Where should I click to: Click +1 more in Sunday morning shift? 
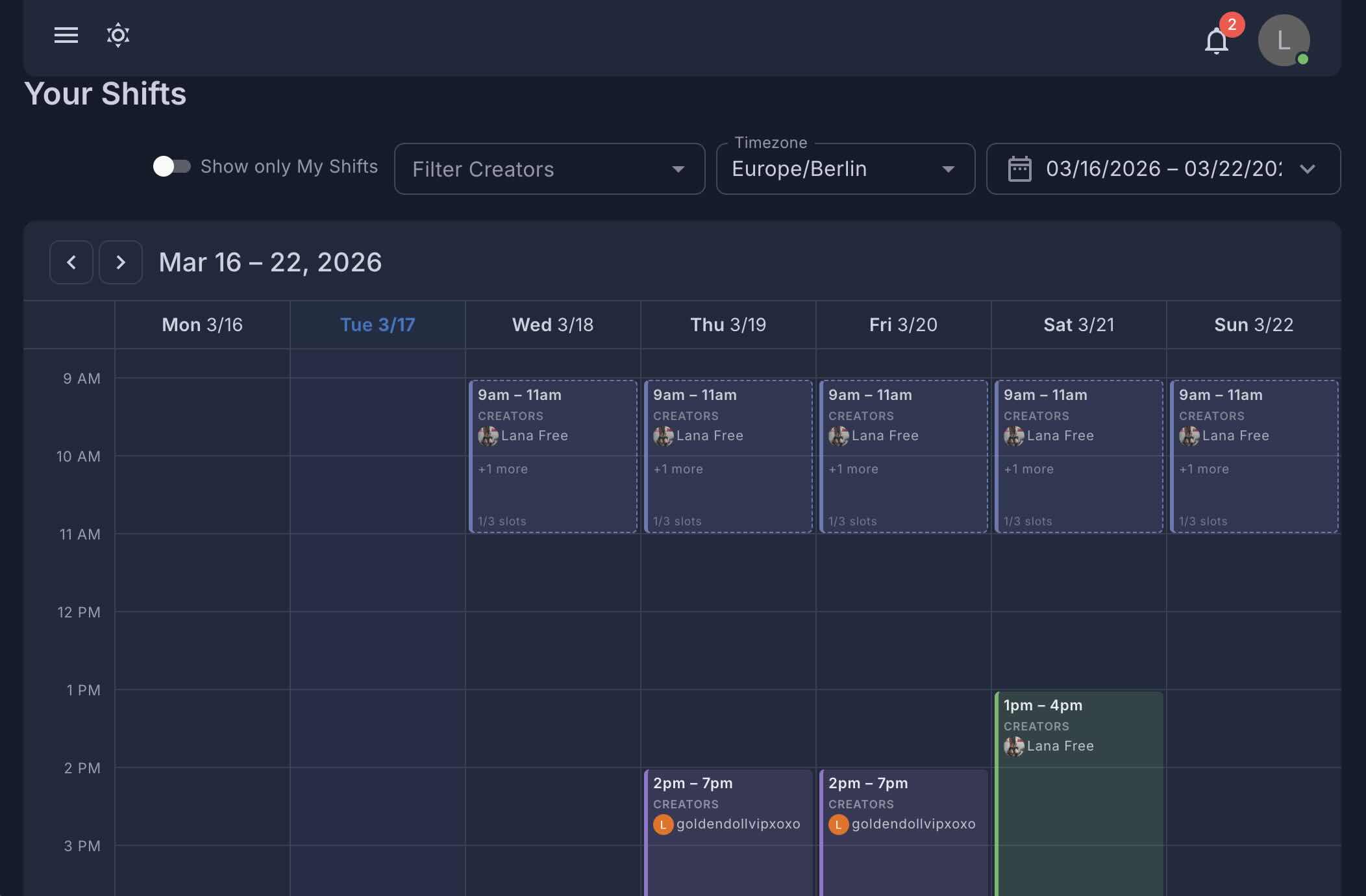coord(1204,469)
